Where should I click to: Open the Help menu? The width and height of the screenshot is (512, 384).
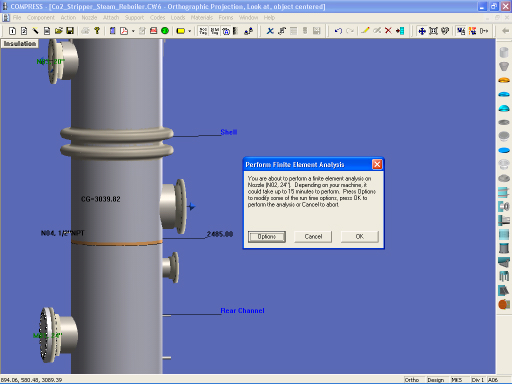(x=269, y=18)
